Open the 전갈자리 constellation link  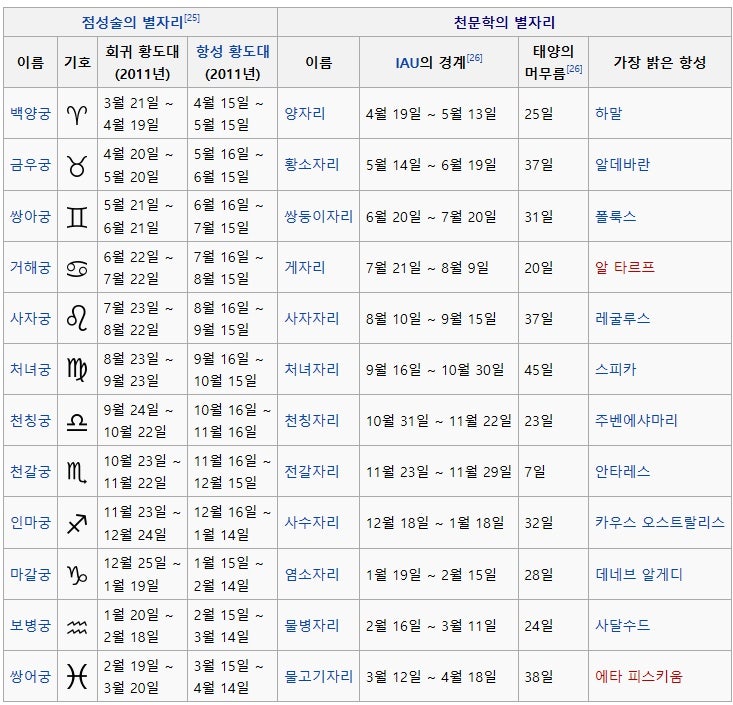[x=312, y=472]
